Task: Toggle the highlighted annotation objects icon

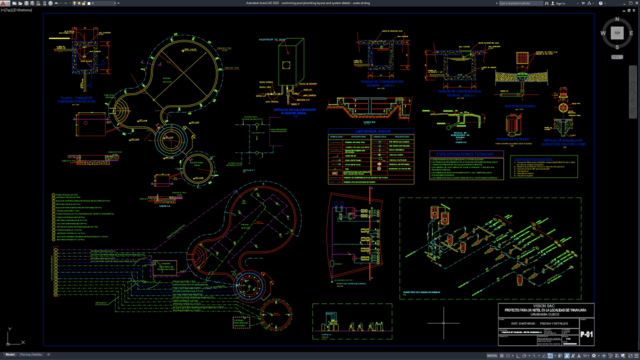Action: tap(567, 356)
